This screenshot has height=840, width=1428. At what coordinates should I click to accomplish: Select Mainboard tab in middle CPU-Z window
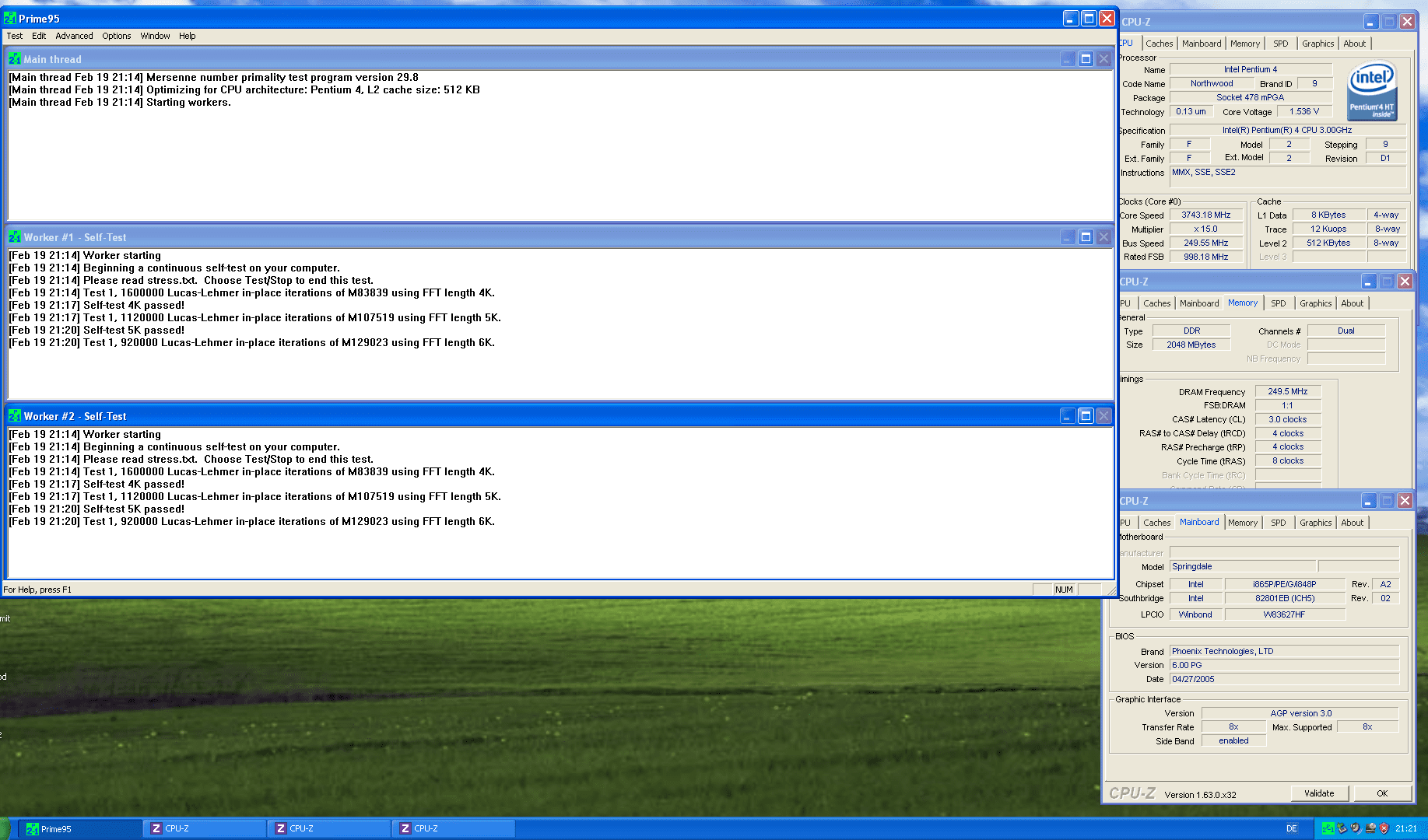point(1199,303)
